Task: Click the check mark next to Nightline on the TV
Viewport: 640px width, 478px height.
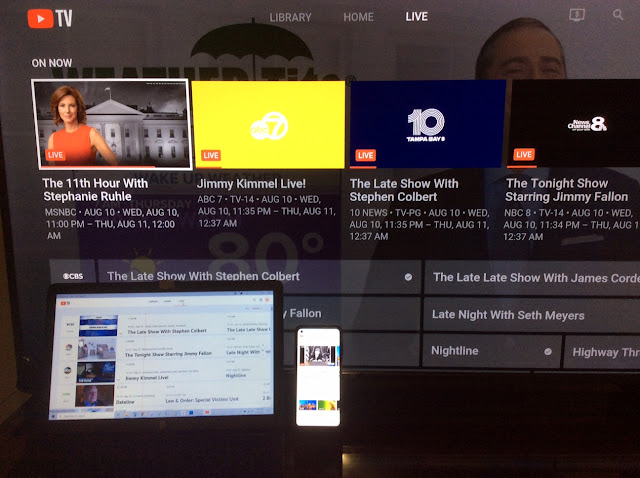Action: point(548,351)
